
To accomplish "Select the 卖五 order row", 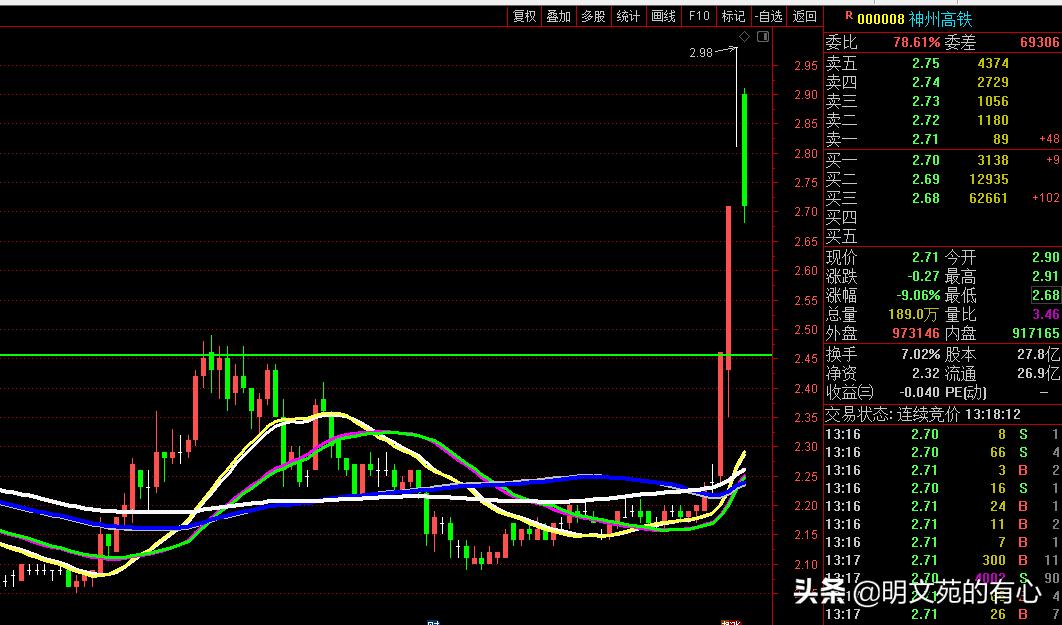I will pyautogui.click(x=943, y=63).
